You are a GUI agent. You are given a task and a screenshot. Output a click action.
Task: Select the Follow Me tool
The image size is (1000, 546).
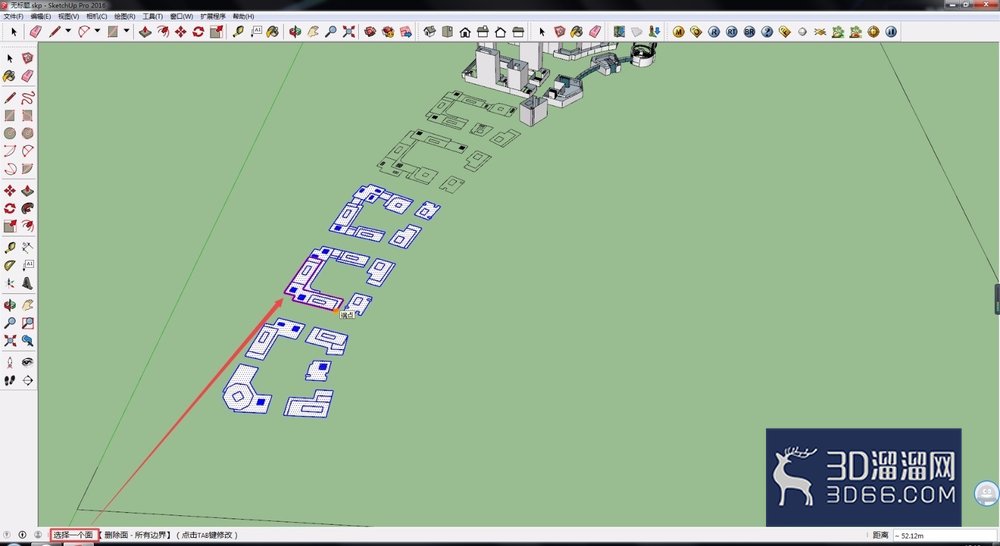pos(27,209)
